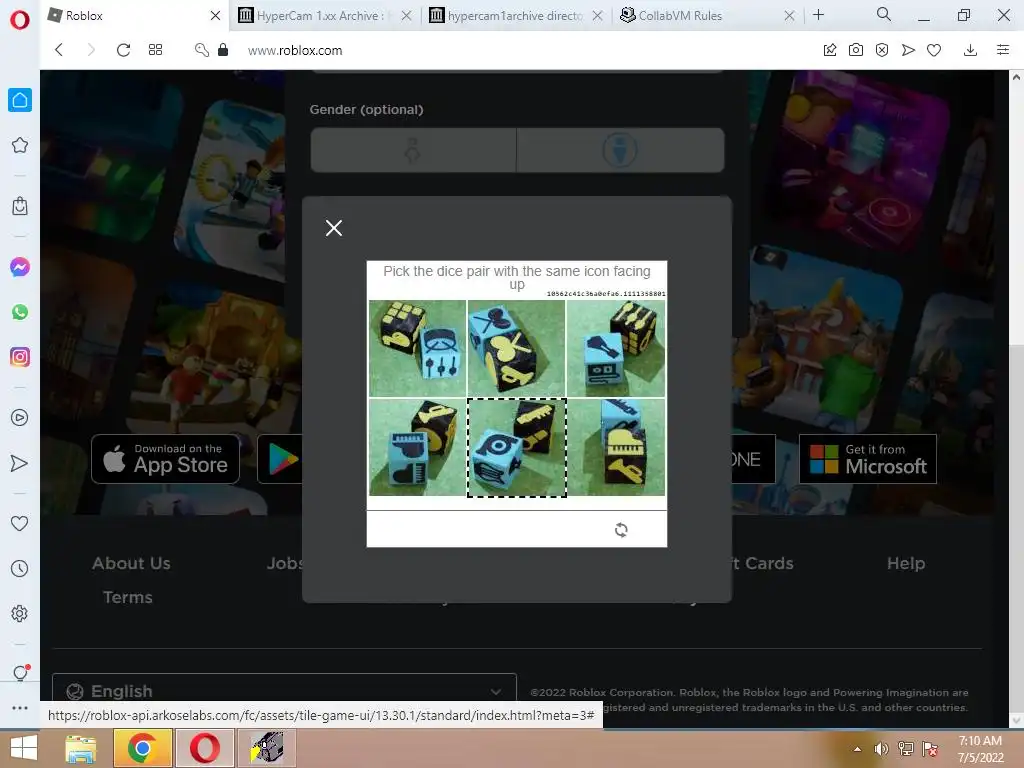Click the Google Play badge
1024x768 pixels.
pos(280,458)
